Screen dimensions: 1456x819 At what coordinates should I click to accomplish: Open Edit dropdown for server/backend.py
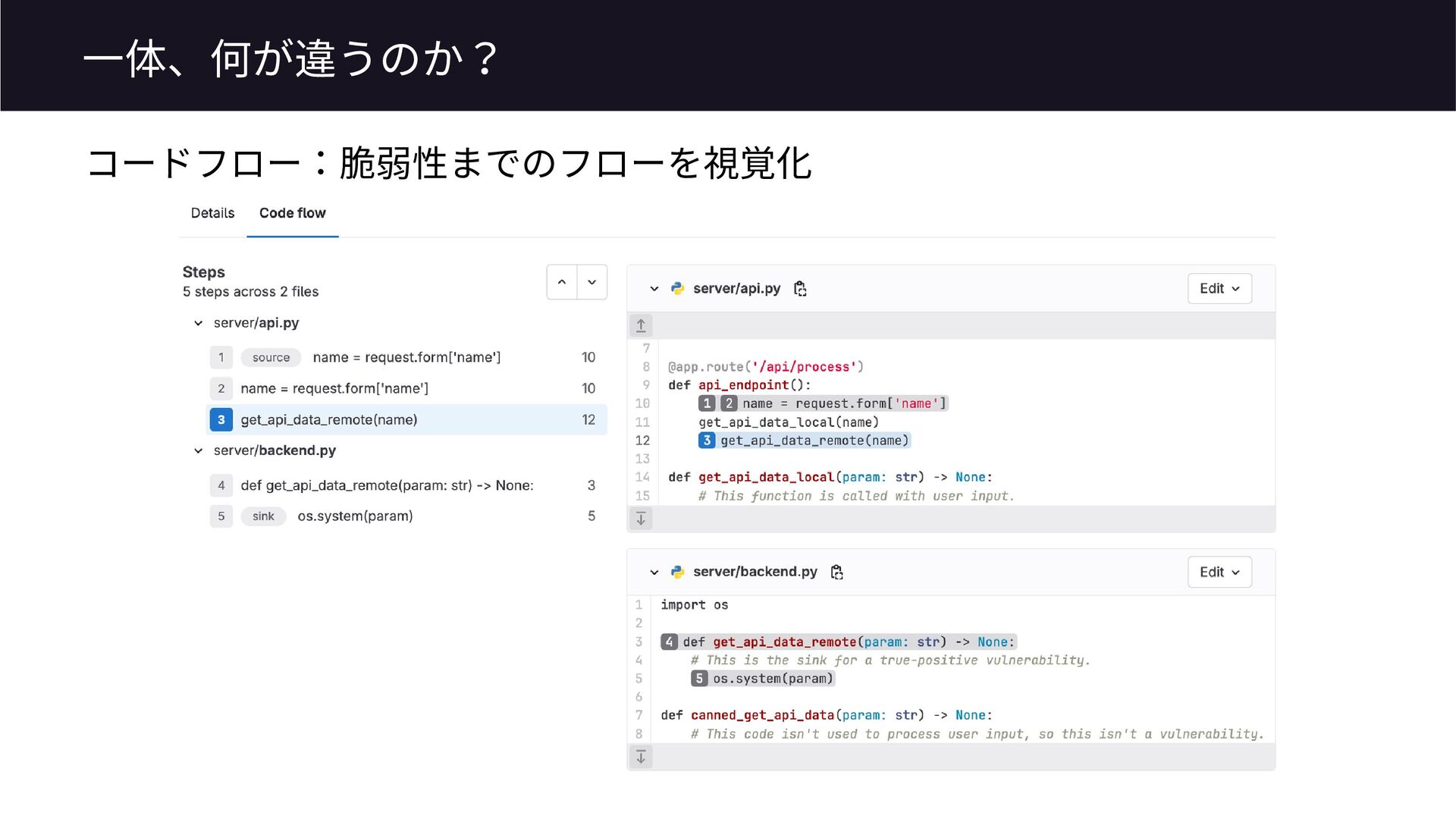[x=1219, y=572]
